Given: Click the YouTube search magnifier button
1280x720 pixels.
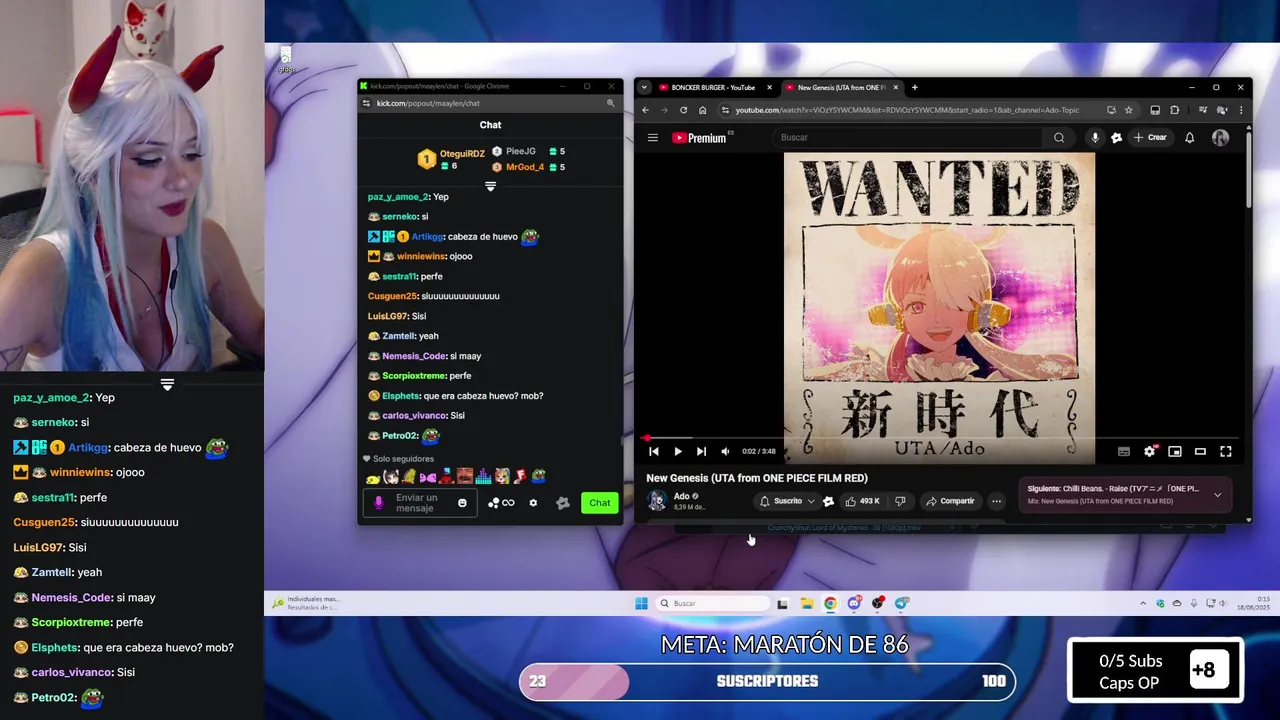Looking at the screenshot, I should (x=1059, y=138).
